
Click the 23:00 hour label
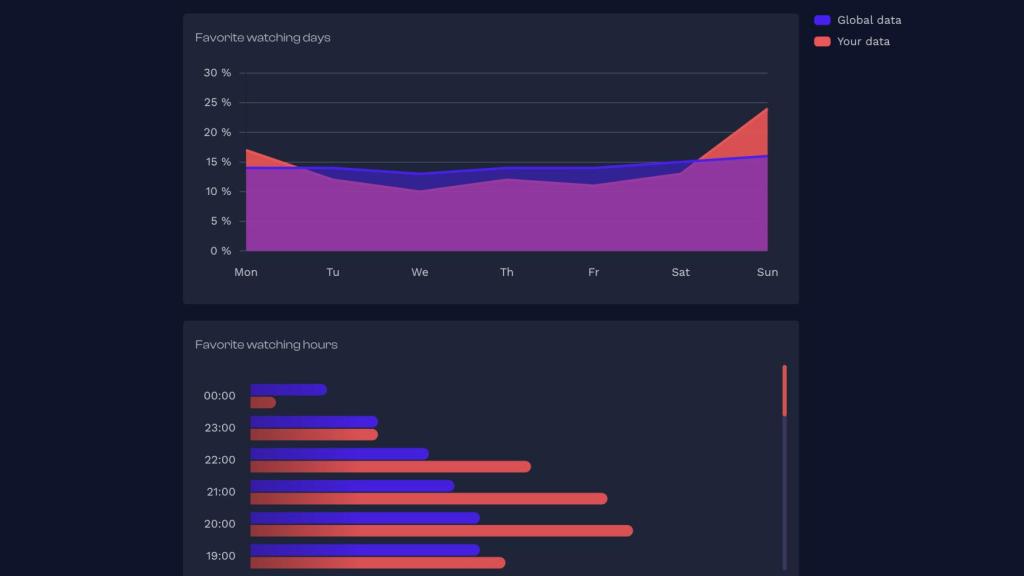tap(219, 428)
